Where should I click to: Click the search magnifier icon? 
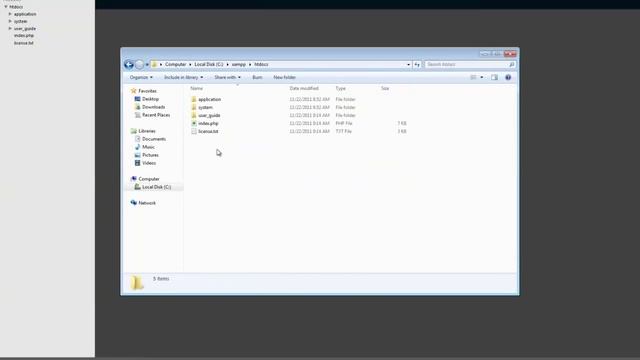pyautogui.click(x=511, y=64)
